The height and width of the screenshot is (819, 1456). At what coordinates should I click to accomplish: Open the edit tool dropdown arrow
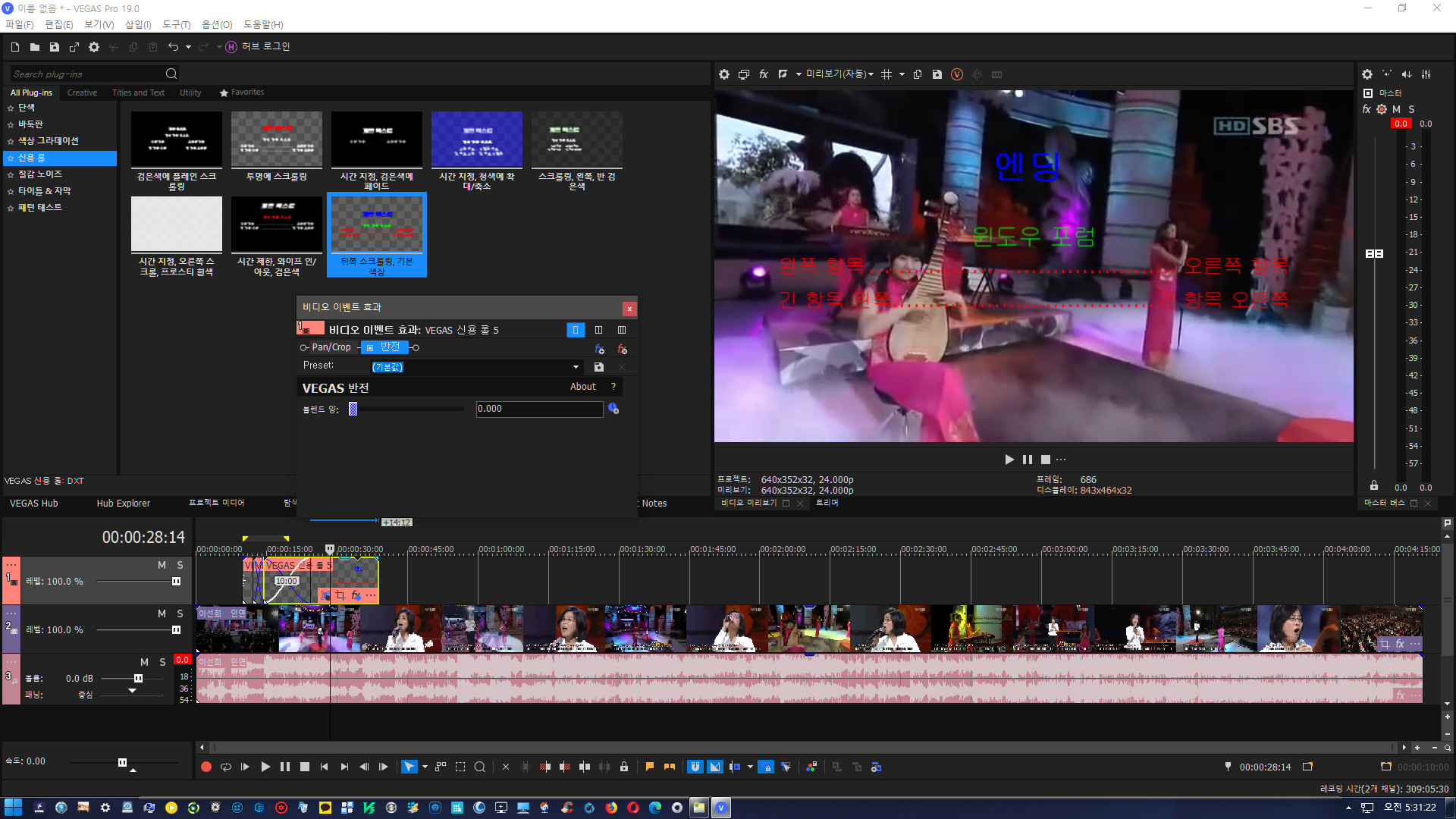tap(425, 767)
